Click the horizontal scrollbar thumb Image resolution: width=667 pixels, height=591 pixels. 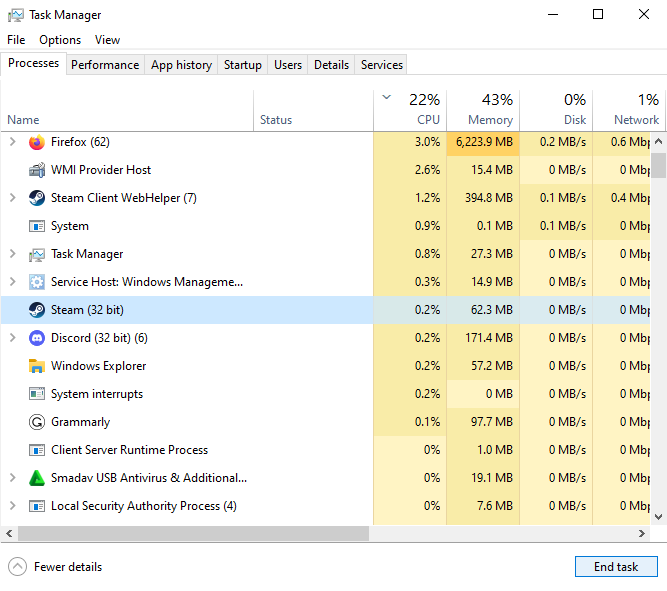[193, 534]
